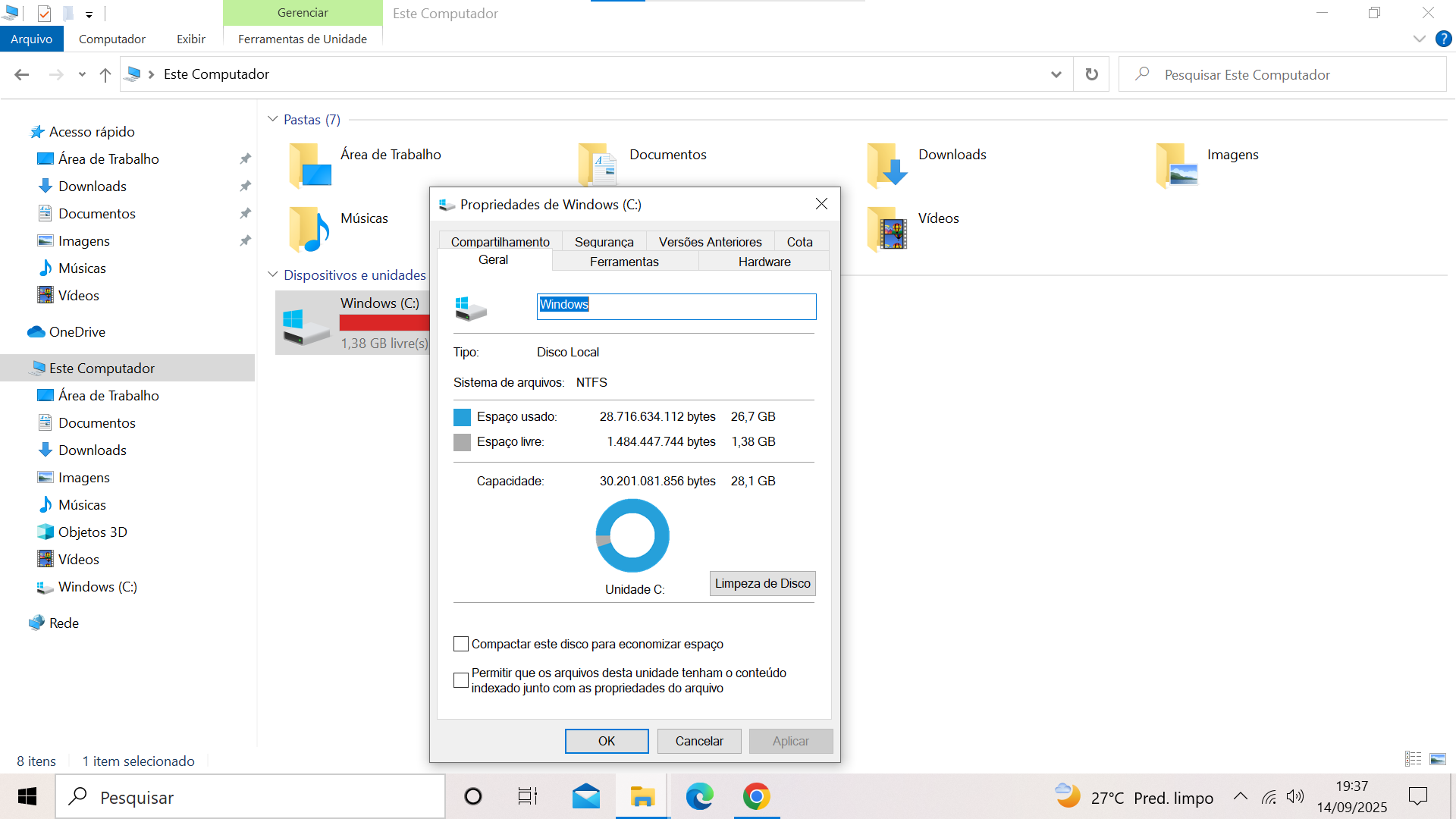This screenshot has height=819, width=1456.
Task: Open the address bar history dropdown
Action: pyautogui.click(x=1056, y=74)
